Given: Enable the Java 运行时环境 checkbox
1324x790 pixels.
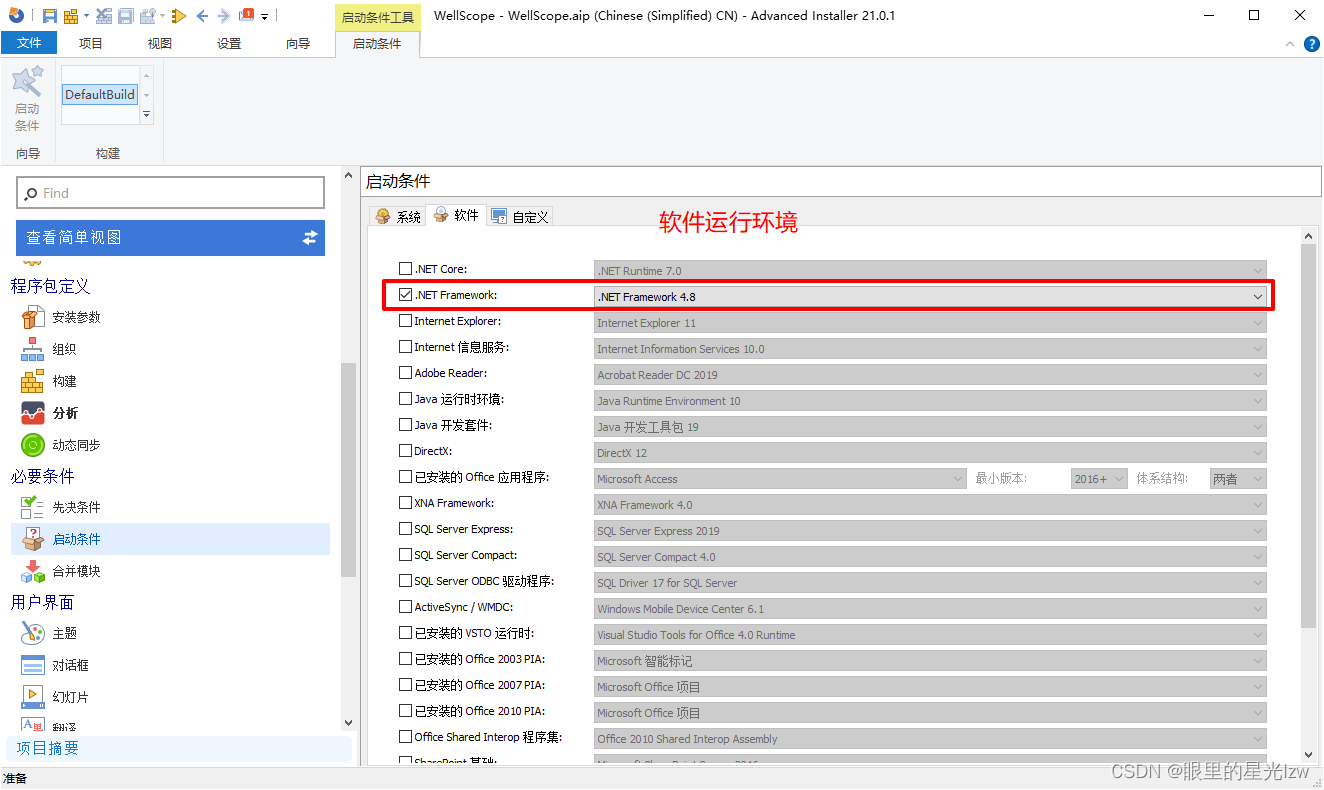Looking at the screenshot, I should tap(405, 399).
